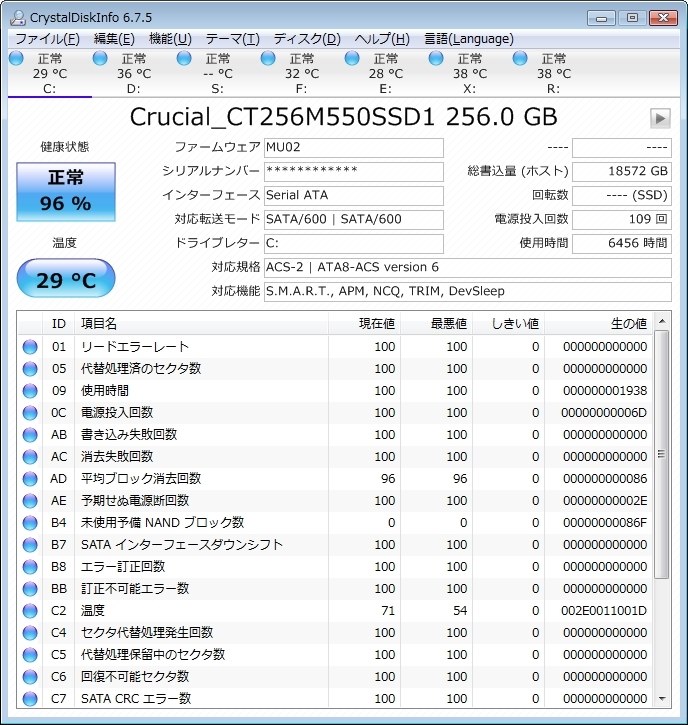688x725 pixels.
Task: Click the S.M.A.R.T. features field
Action: click(x=467, y=292)
